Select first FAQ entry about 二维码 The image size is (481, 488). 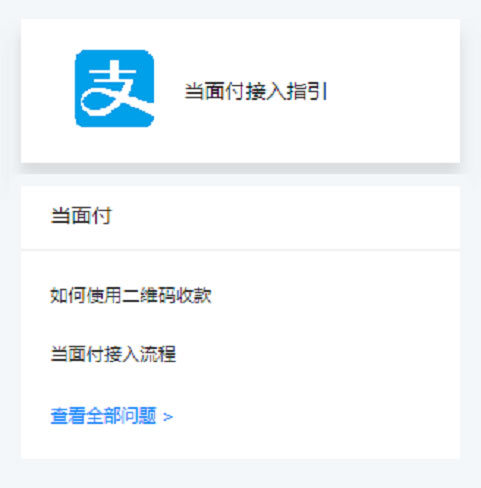point(131,295)
